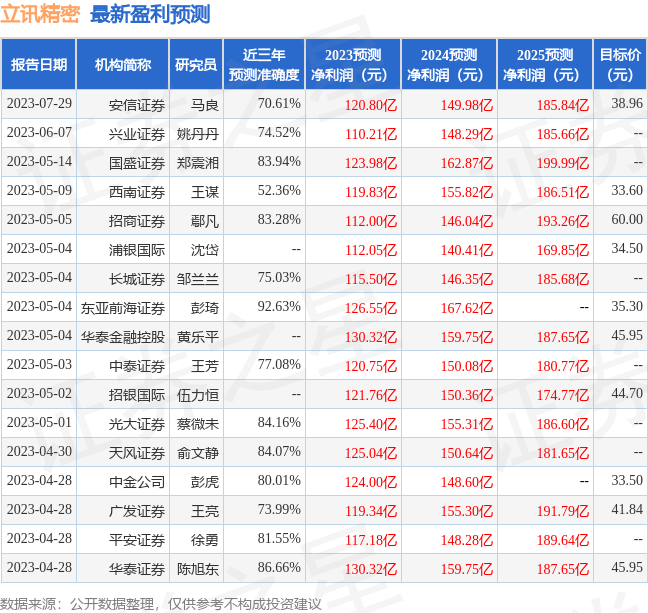Select the 2023预测净利润 column header
This screenshot has height=613, width=648.
click(353, 64)
